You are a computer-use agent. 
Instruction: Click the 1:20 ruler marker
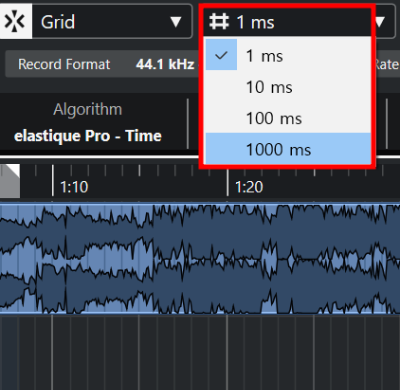point(249,187)
